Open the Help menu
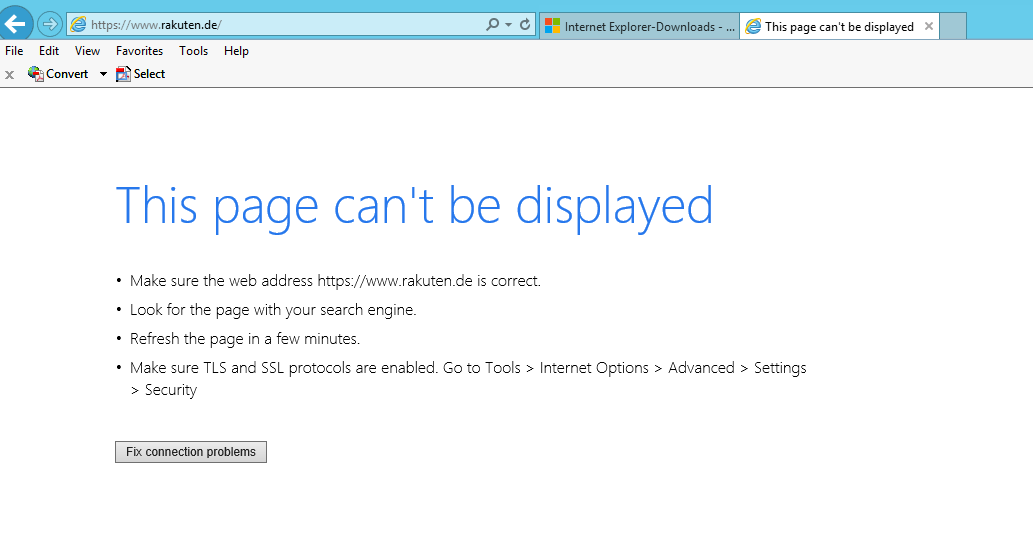Image resolution: width=1033 pixels, height=560 pixels. pyautogui.click(x=236, y=51)
